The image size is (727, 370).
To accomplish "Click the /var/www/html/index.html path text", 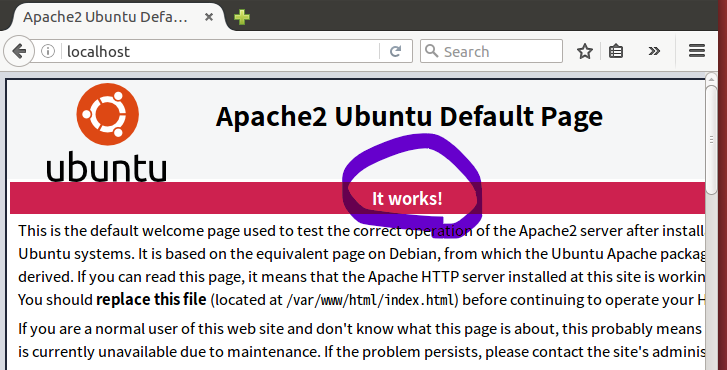I will pyautogui.click(x=370, y=300).
